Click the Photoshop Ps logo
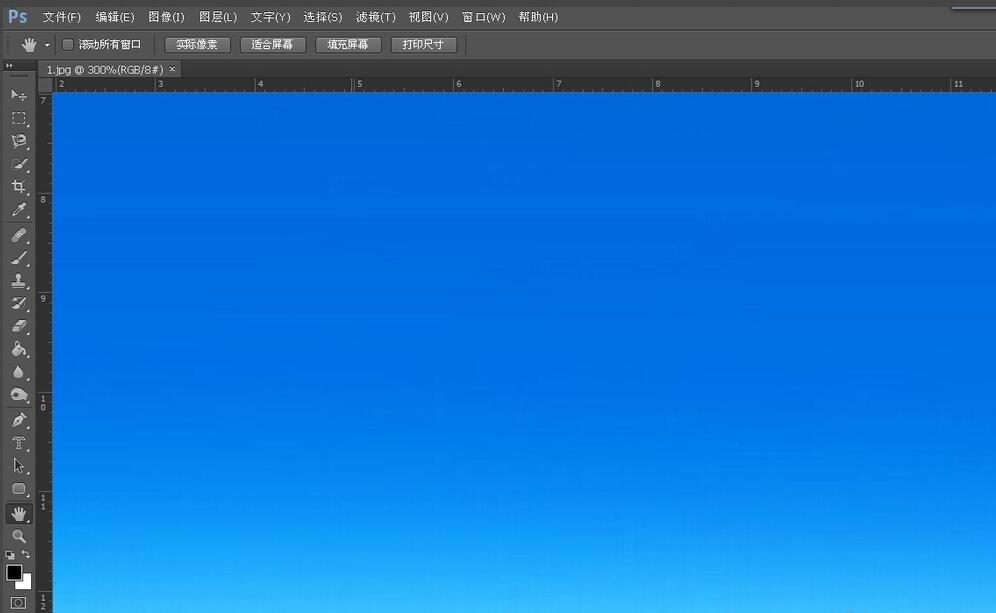This screenshot has height=613, width=996. click(18, 17)
